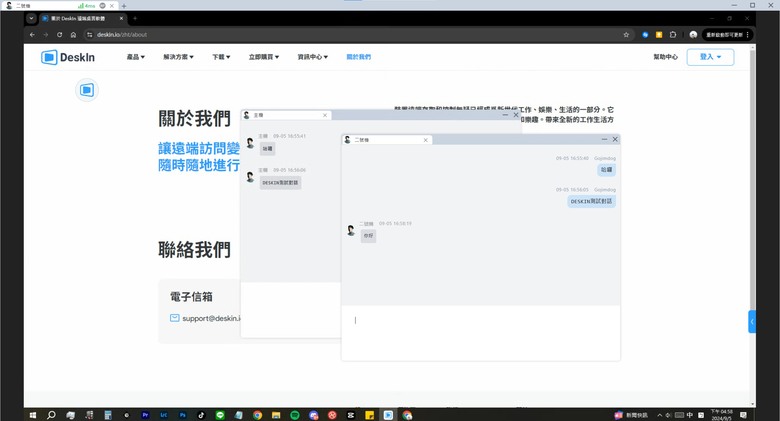780x421 pixels.
Task: Click the browser address bar URL
Action: point(122,35)
